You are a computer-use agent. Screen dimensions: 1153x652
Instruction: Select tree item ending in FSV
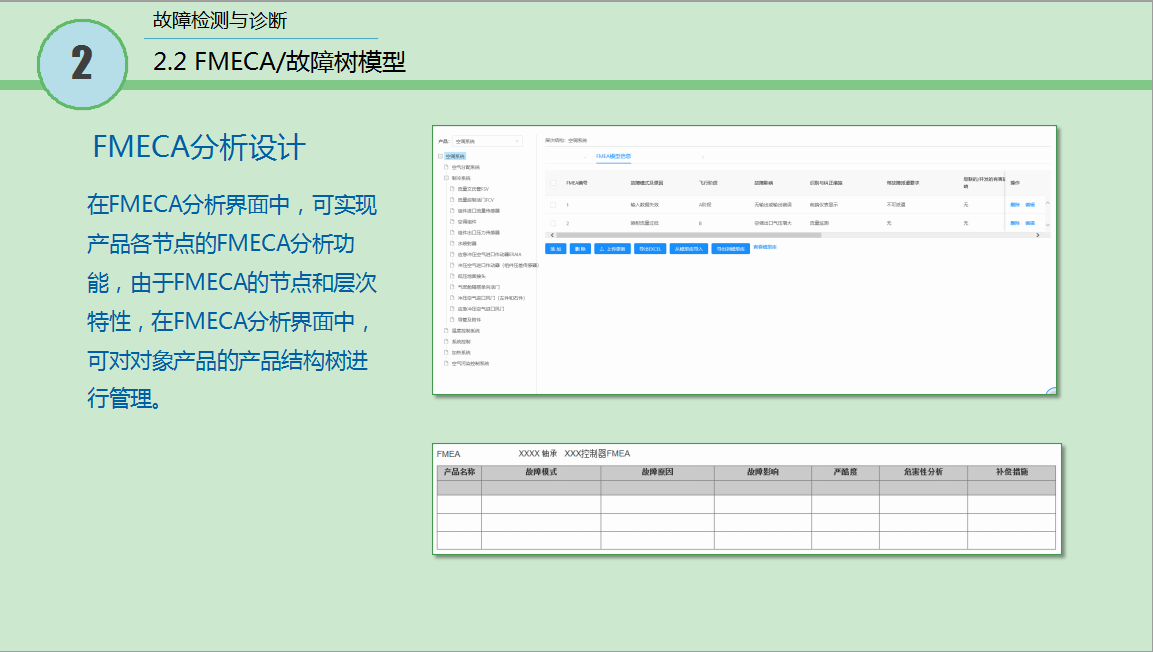point(473,189)
